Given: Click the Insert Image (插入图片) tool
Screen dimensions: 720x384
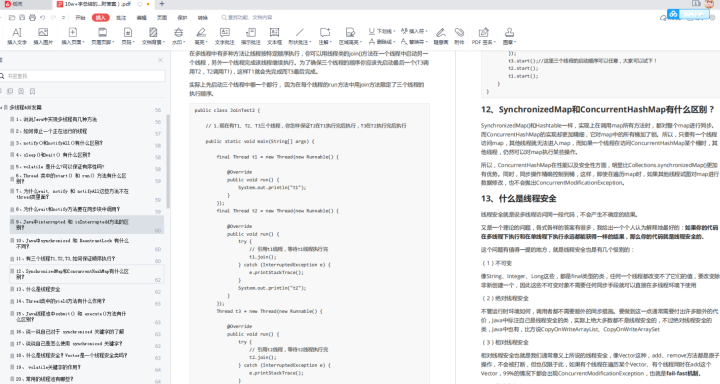Looking at the screenshot, I should click(x=43, y=36).
